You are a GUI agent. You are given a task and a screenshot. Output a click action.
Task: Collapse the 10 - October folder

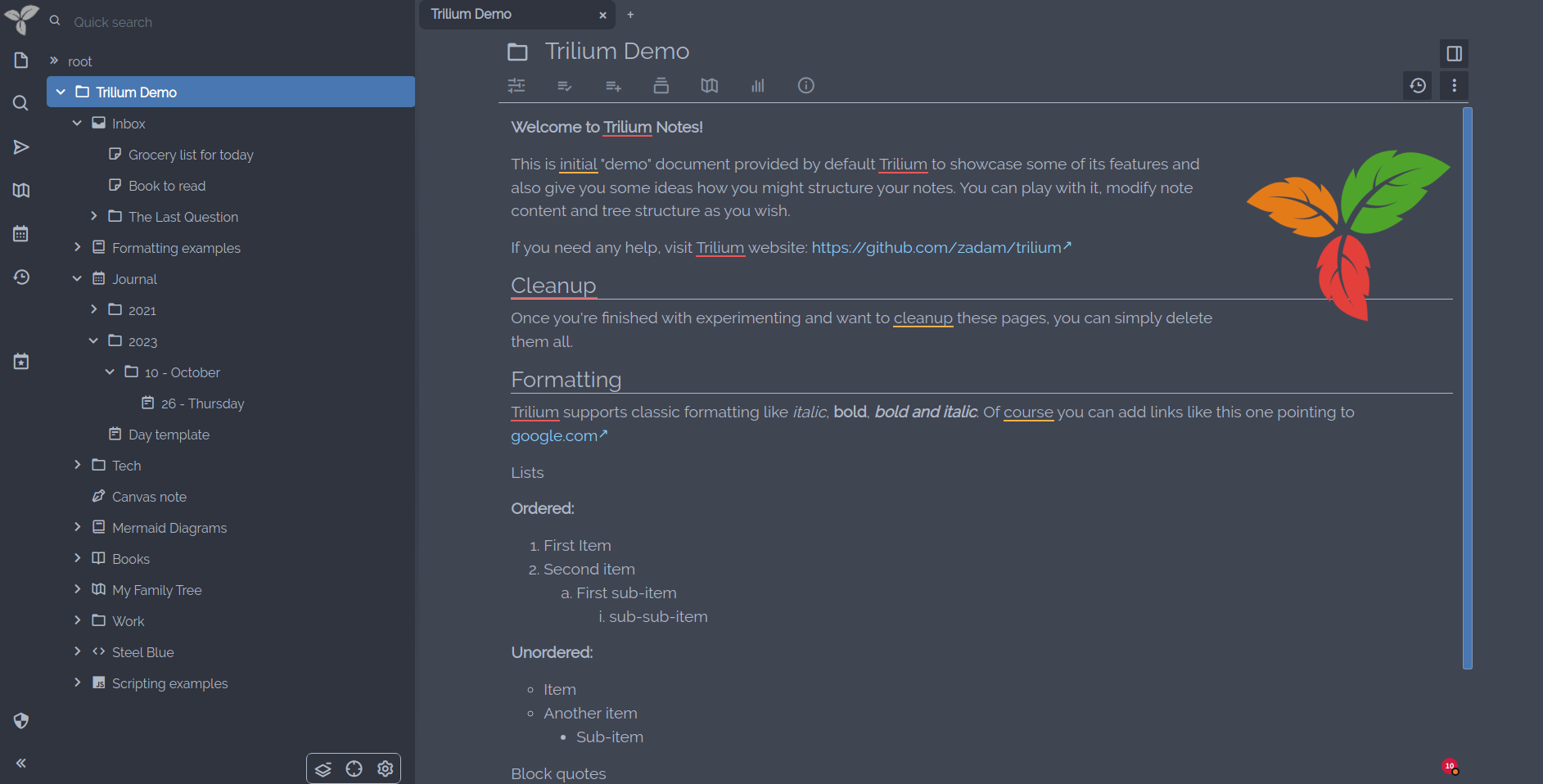pos(110,372)
